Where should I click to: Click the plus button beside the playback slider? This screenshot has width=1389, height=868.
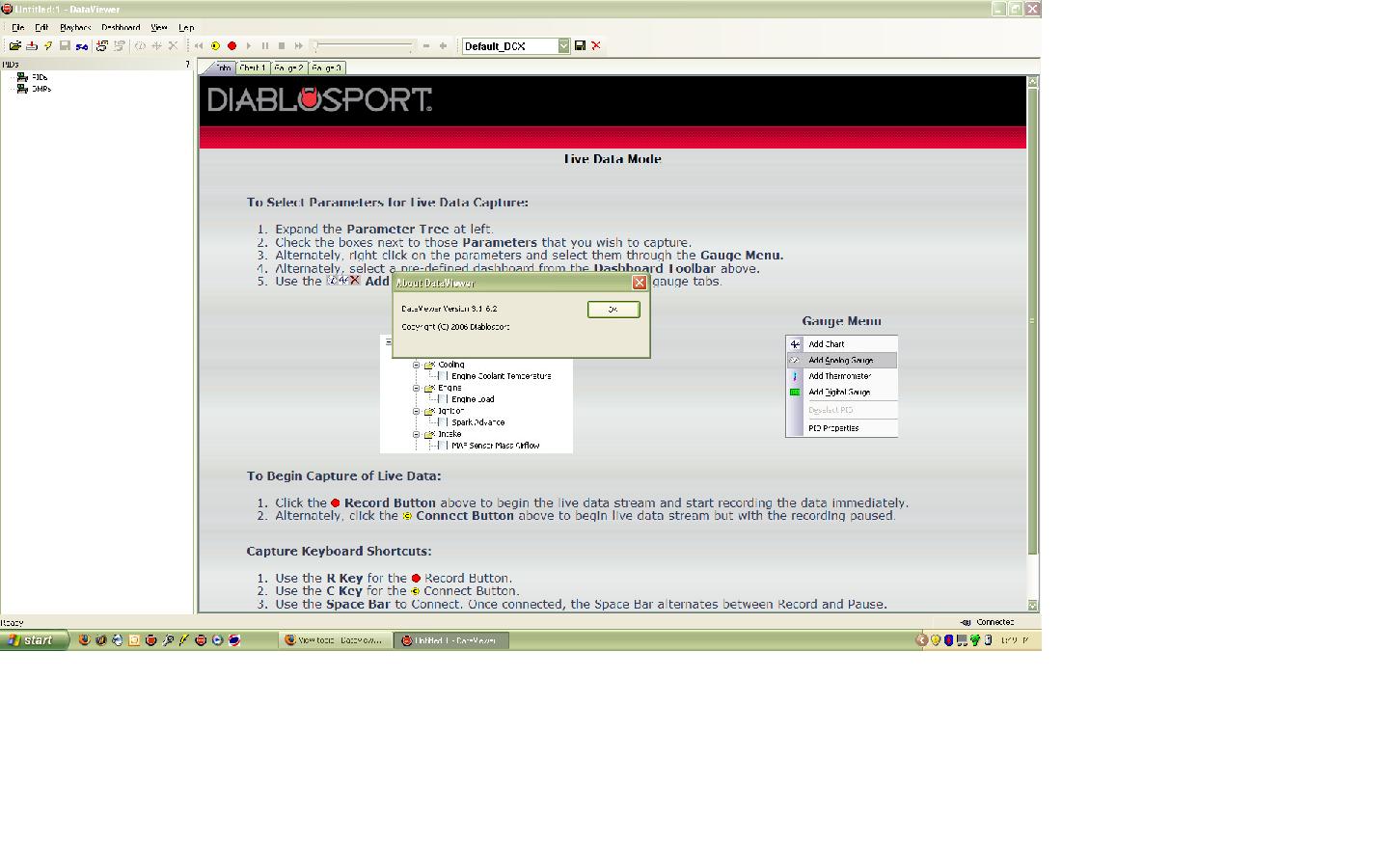(x=443, y=46)
